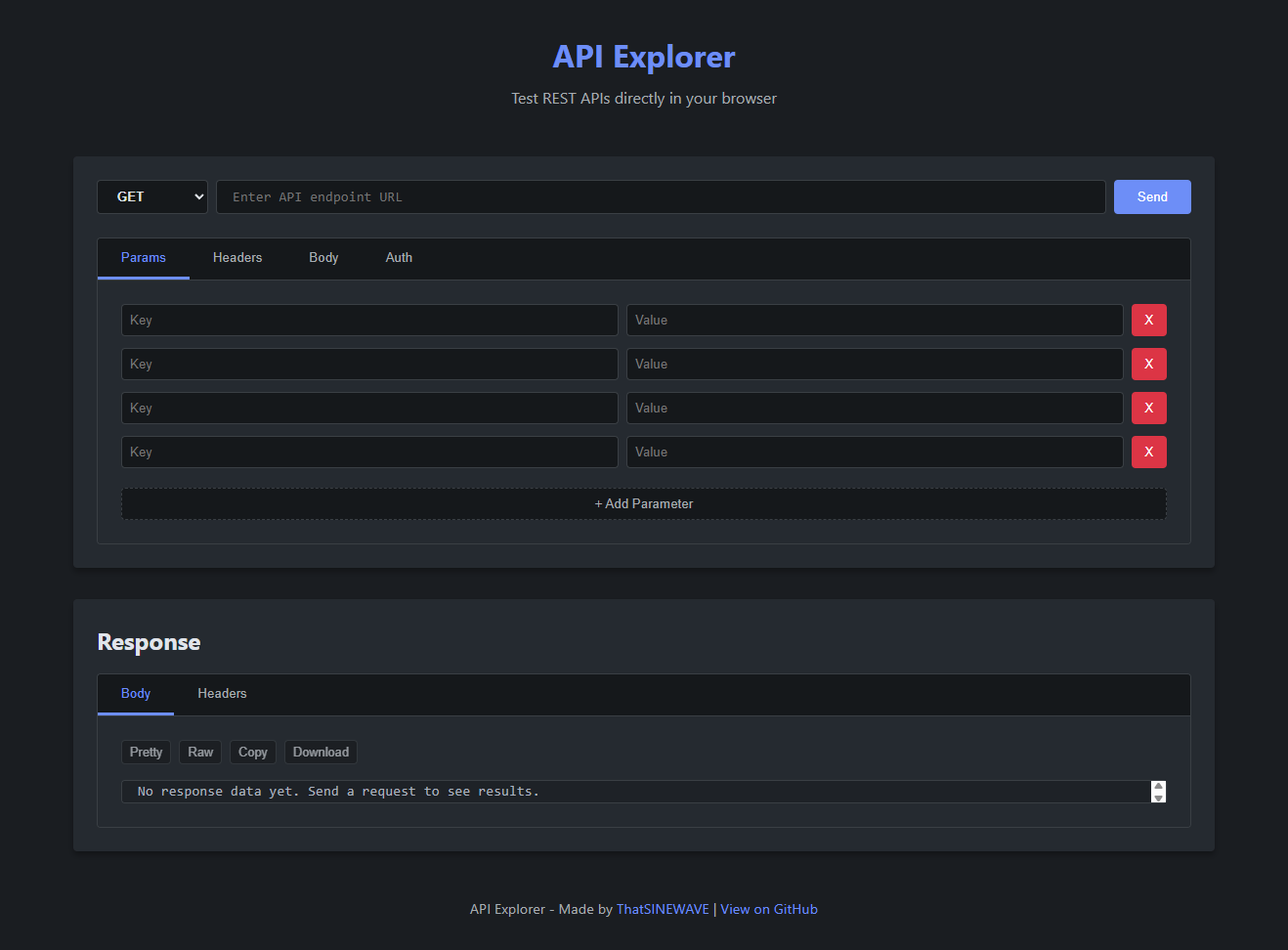Remove the first parameter row with X

(1148, 320)
